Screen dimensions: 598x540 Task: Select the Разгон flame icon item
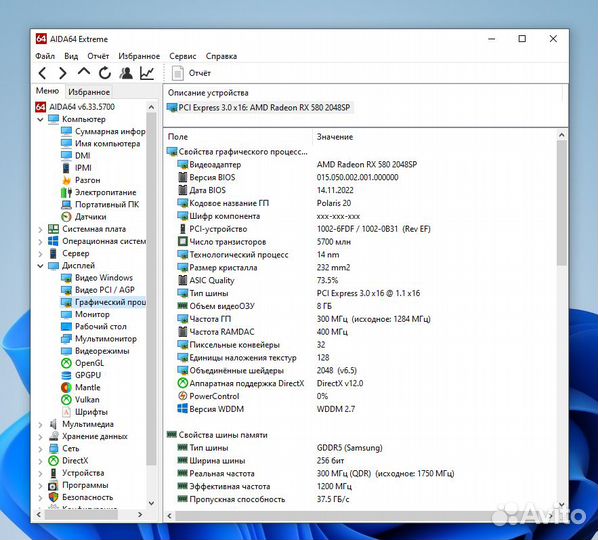pyautogui.click(x=81, y=180)
